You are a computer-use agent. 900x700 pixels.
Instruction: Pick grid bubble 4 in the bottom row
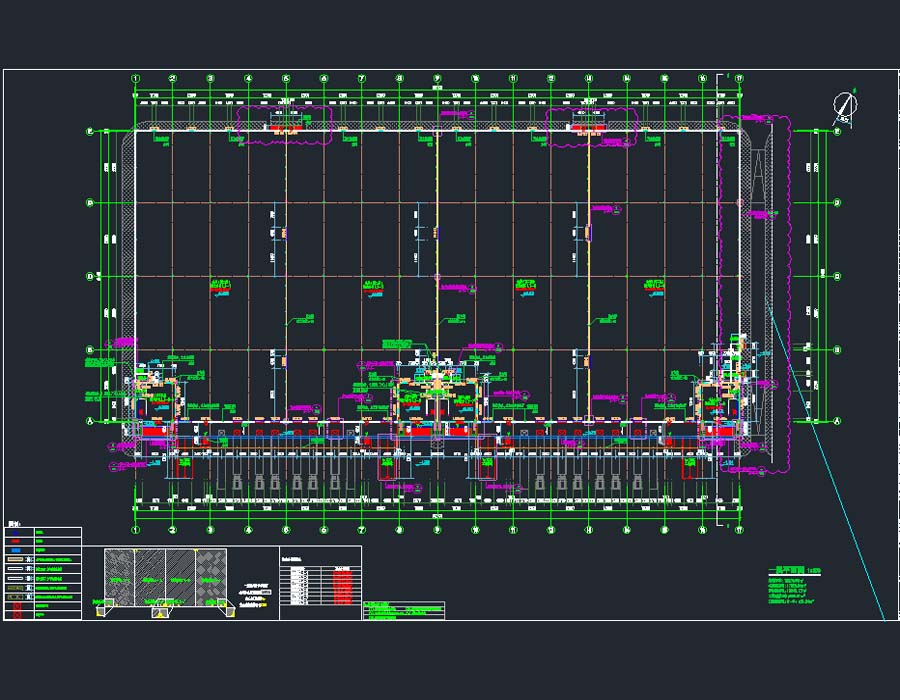tap(249, 530)
